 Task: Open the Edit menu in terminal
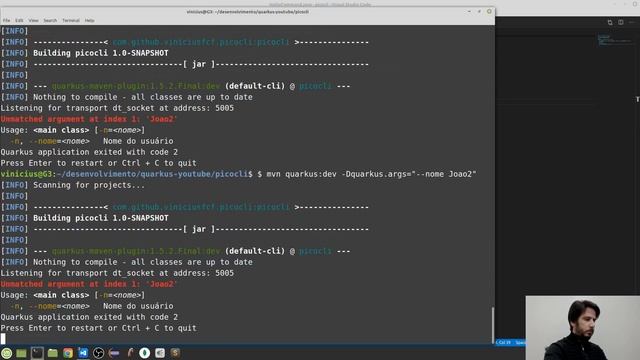[x=19, y=20]
